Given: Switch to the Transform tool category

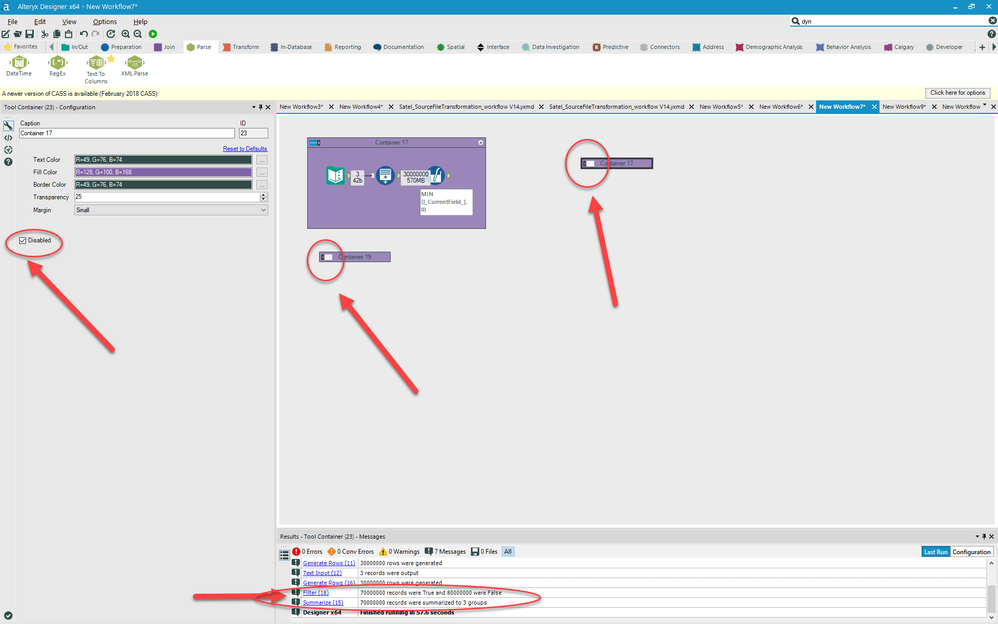Looking at the screenshot, I should pyautogui.click(x=241, y=47).
